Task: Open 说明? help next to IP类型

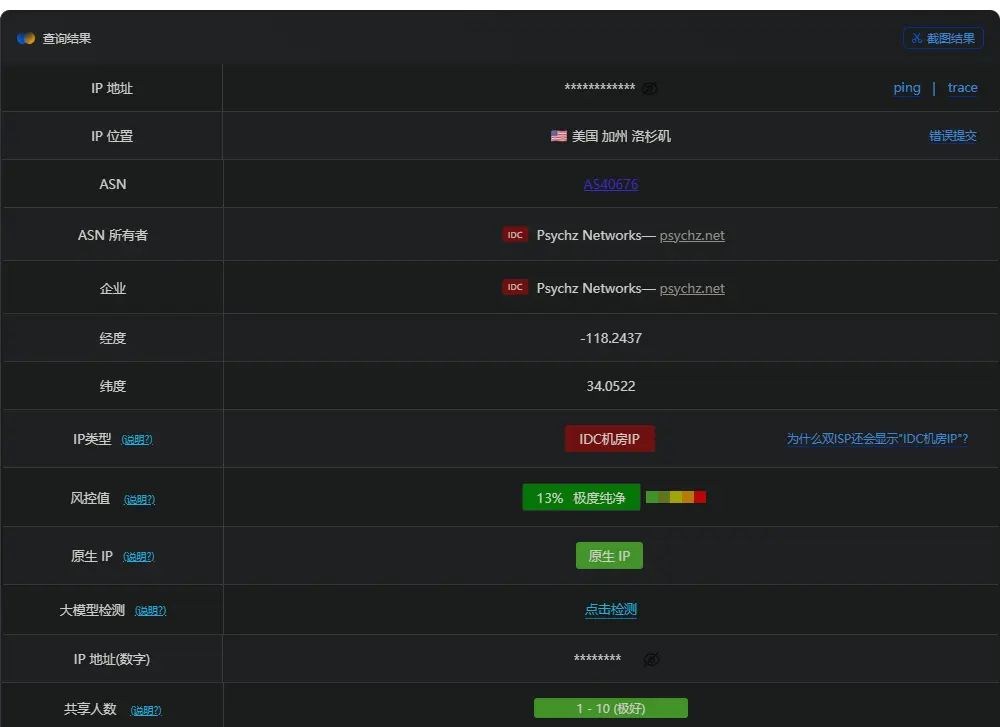Action: coord(137,440)
